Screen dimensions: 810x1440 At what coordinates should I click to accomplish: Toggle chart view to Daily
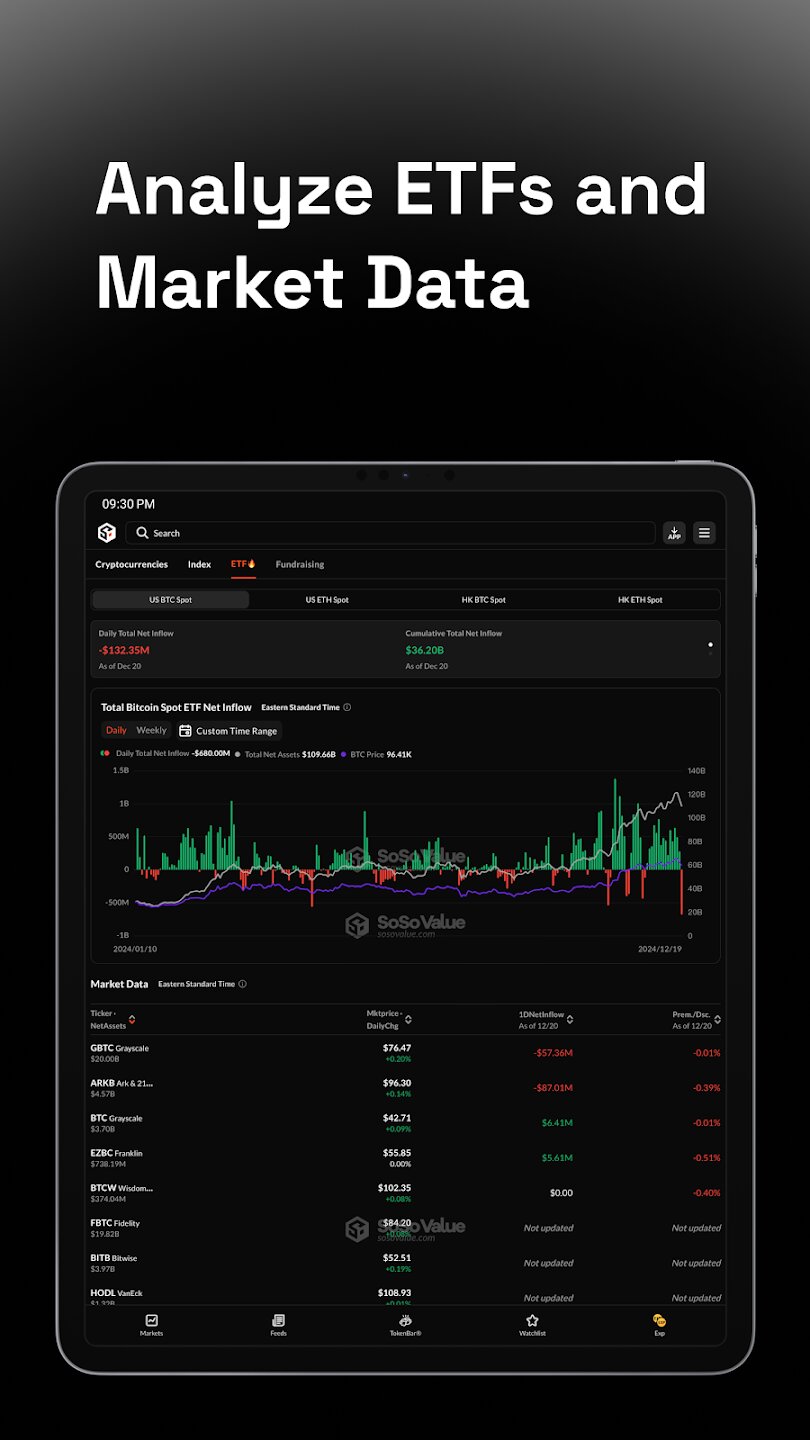pyautogui.click(x=117, y=731)
